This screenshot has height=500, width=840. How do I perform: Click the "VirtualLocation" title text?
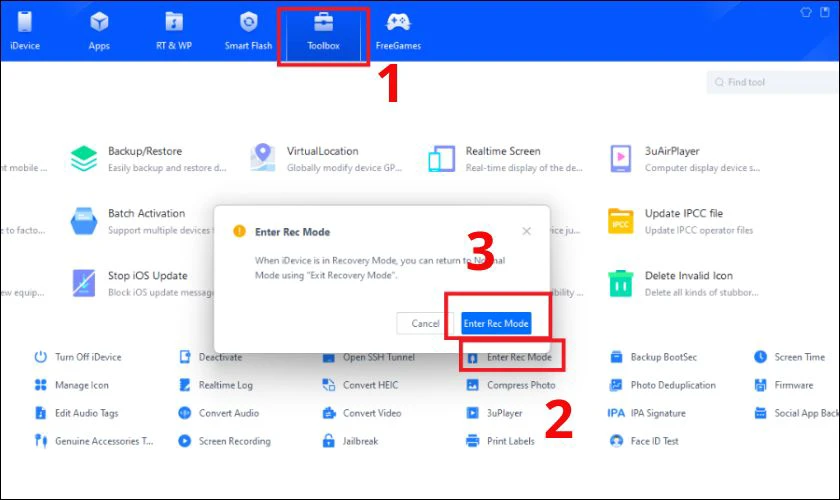coord(322,151)
